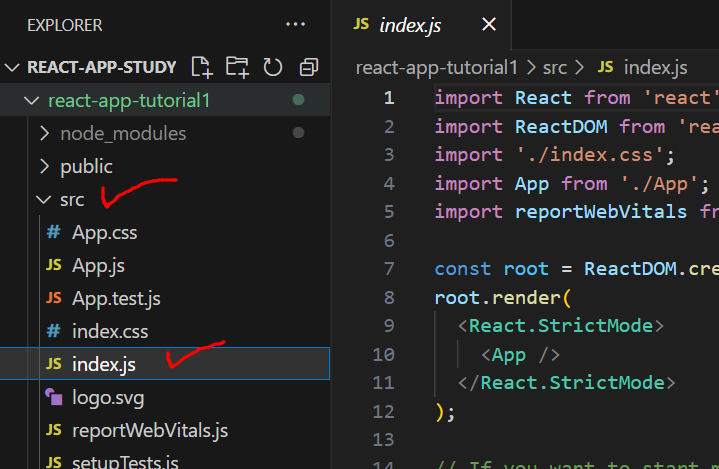Click the closing </React.StrictMode> tag
Image resolution: width=719 pixels, height=469 pixels.
(x=566, y=383)
